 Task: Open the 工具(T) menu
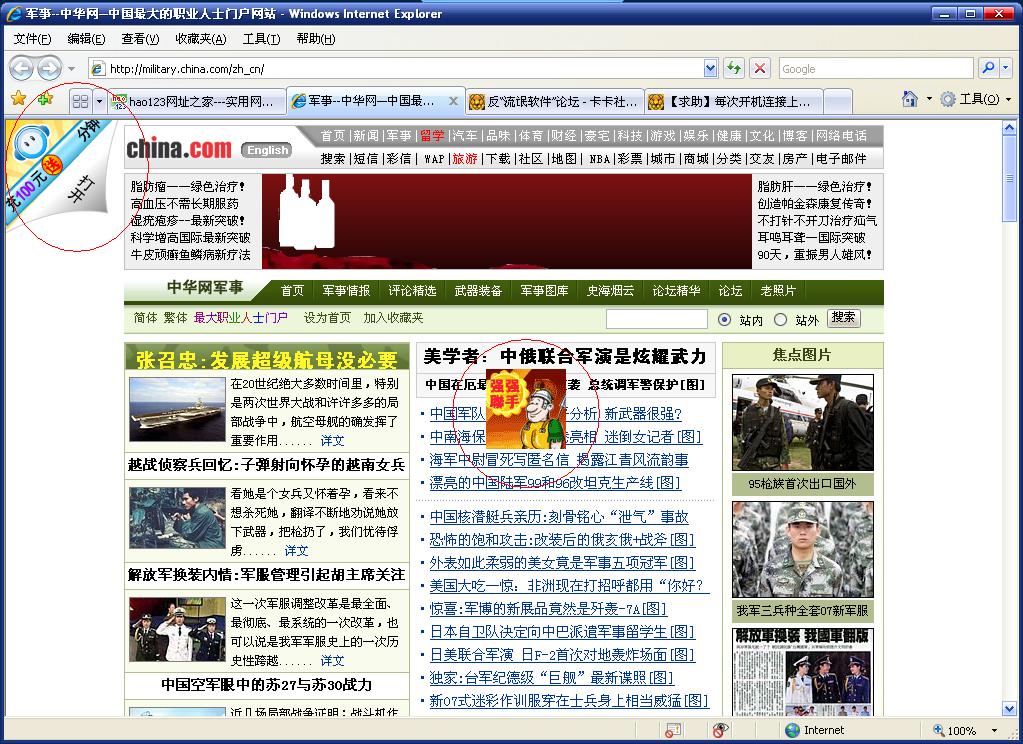coord(262,39)
